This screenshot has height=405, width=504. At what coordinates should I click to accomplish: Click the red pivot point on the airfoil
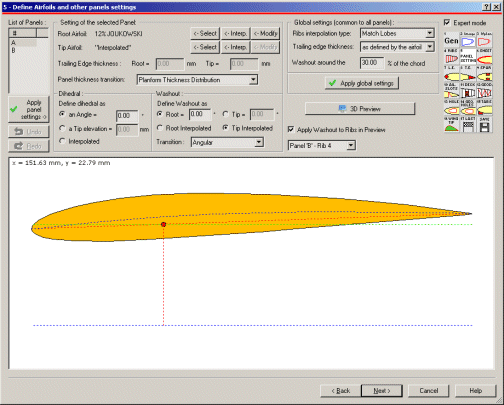163,224
